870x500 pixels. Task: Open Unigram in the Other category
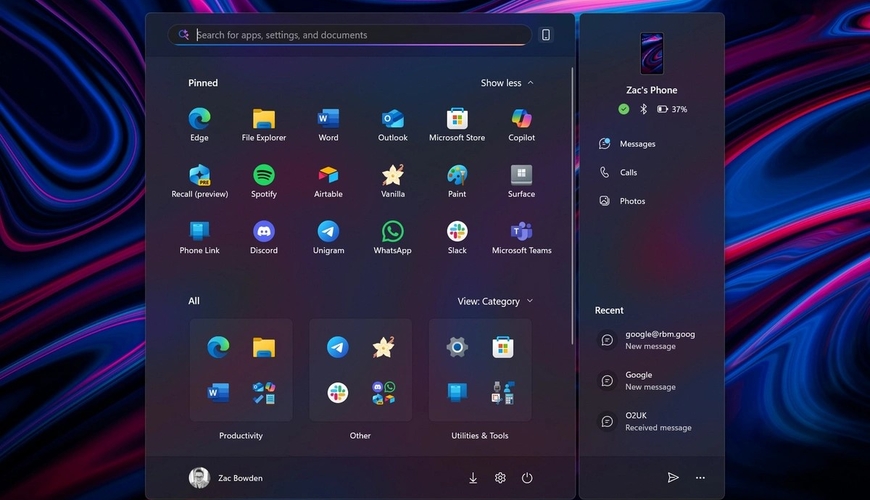point(337,347)
